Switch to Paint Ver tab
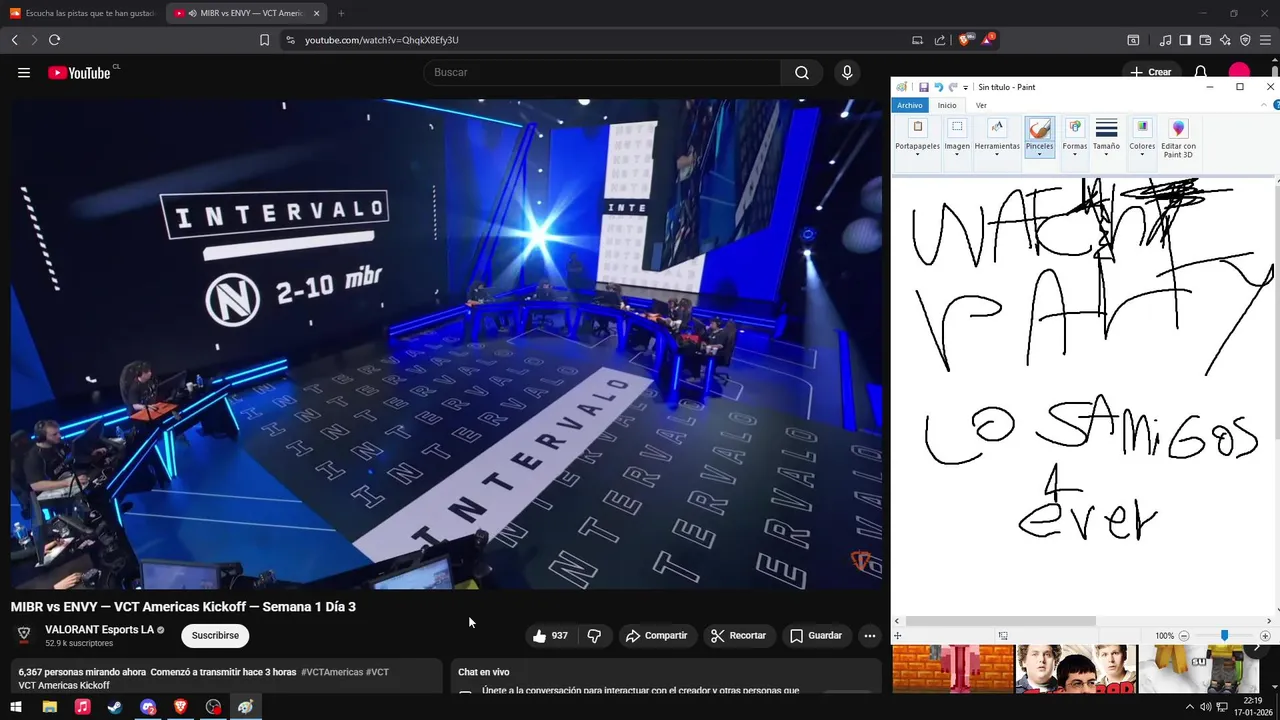 [981, 105]
